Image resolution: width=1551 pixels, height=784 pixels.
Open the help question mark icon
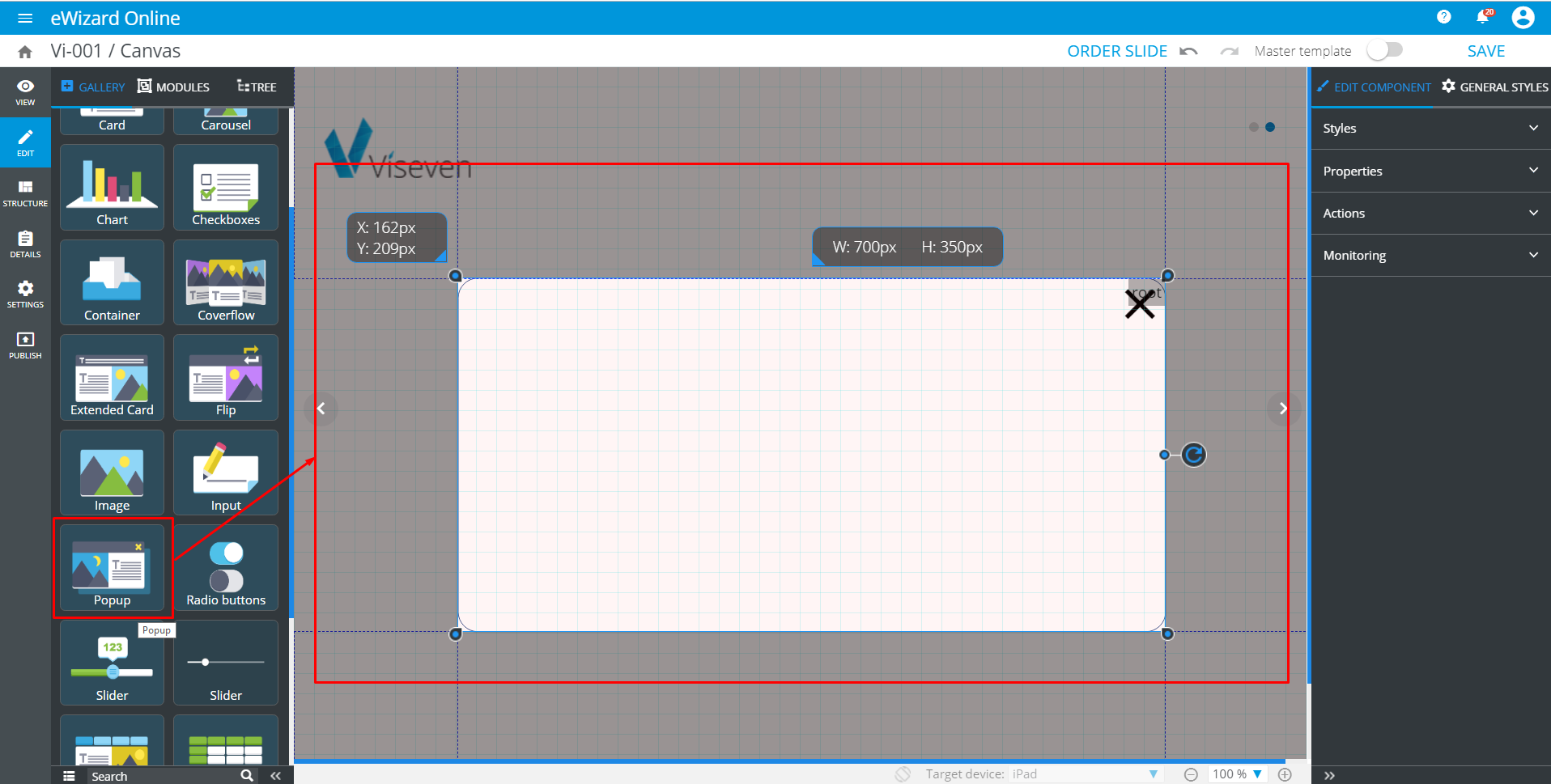pos(1443,17)
